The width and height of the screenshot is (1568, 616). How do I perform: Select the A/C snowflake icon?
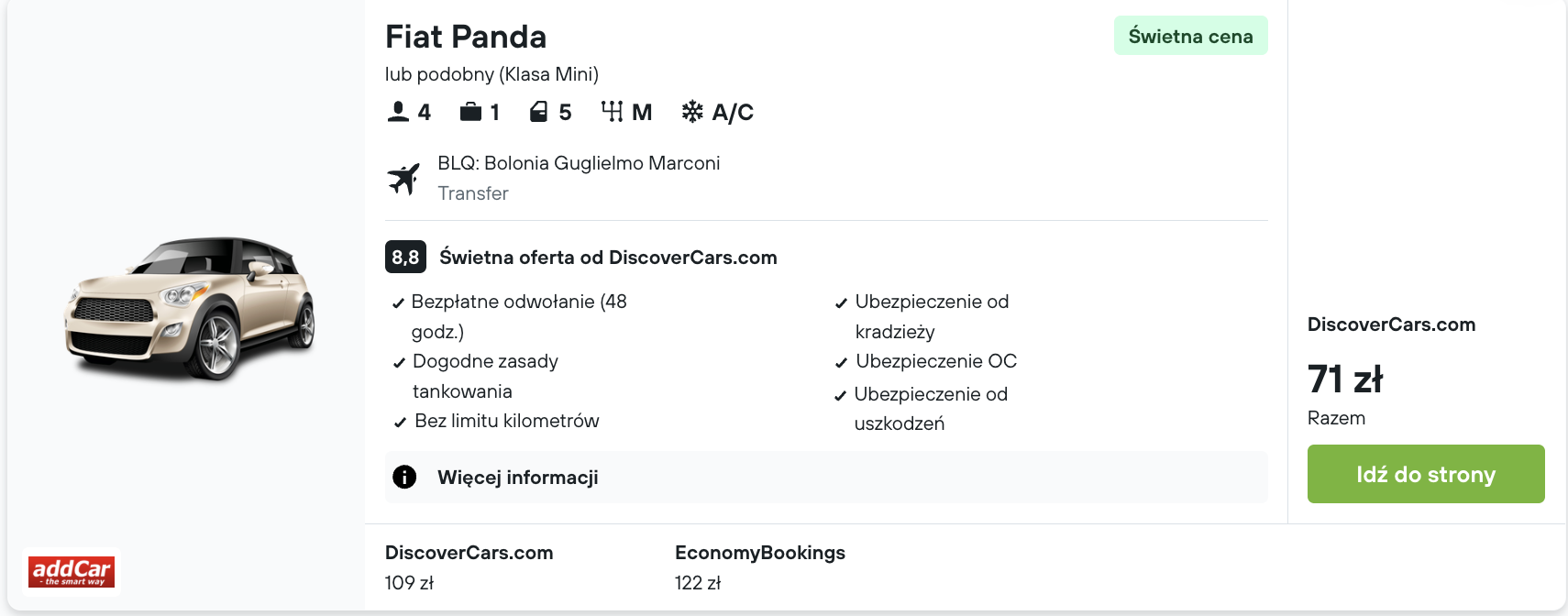tap(691, 111)
